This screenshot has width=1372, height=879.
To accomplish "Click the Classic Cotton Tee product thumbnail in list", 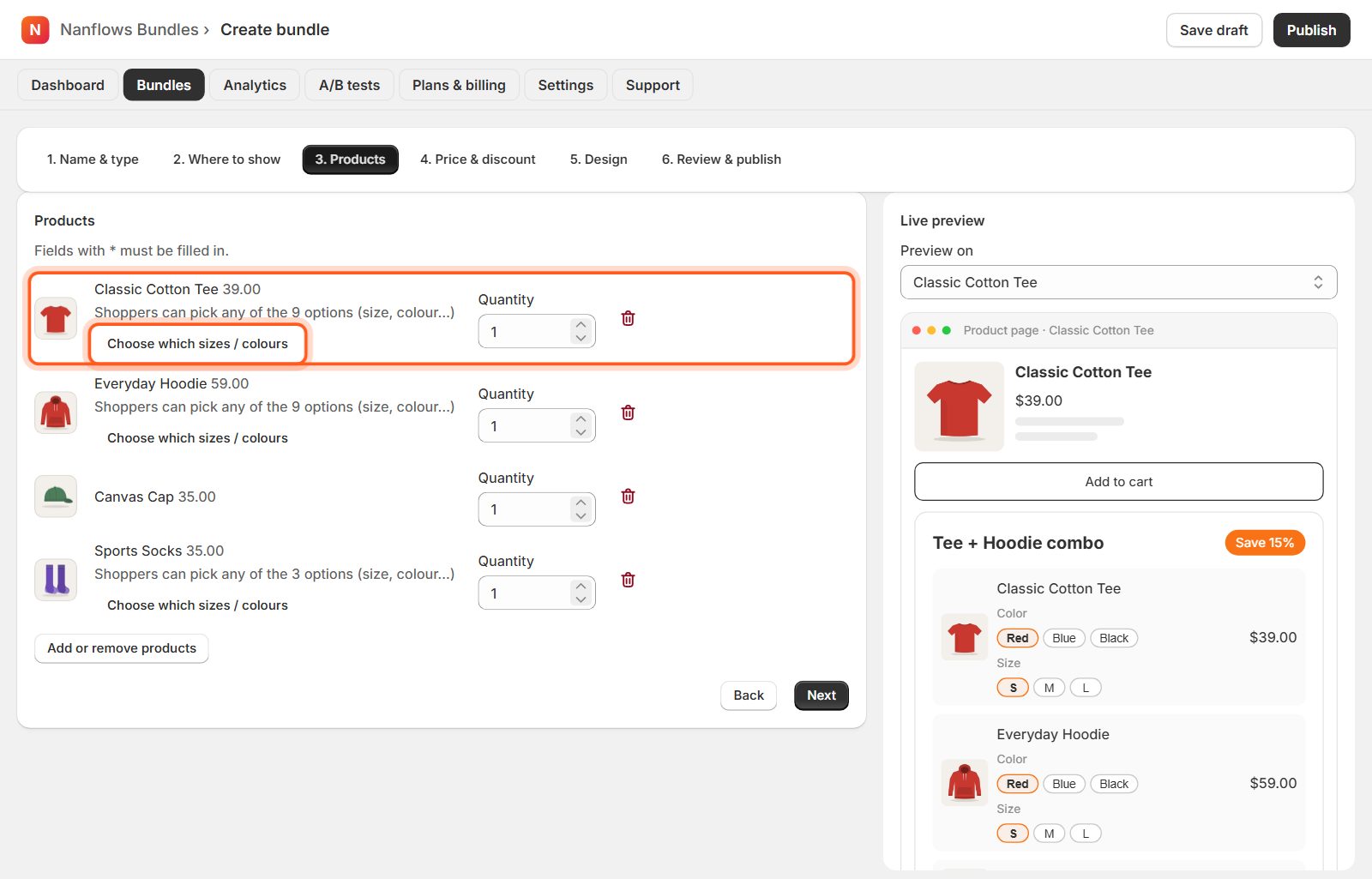I will tap(56, 319).
